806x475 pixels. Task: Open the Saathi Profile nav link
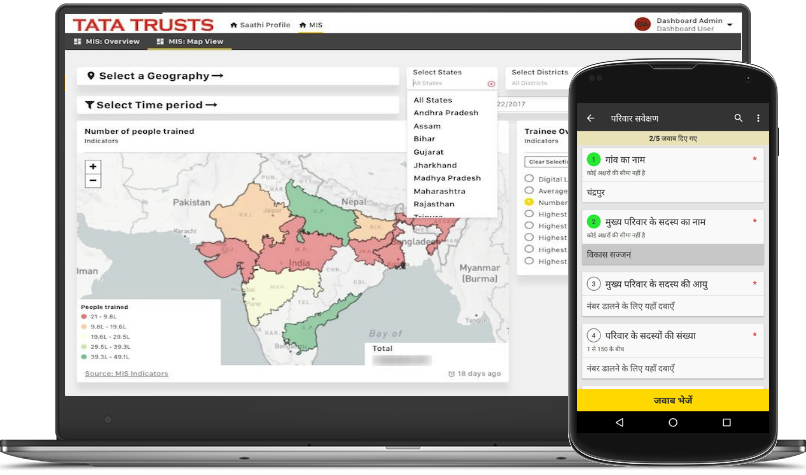point(260,25)
